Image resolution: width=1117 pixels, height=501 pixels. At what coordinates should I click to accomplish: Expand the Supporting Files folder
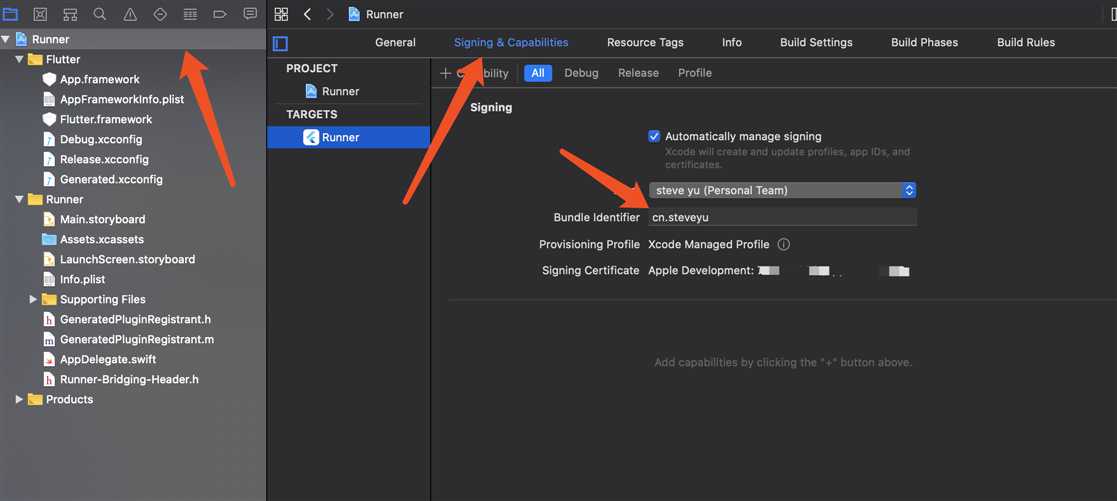click(33, 299)
